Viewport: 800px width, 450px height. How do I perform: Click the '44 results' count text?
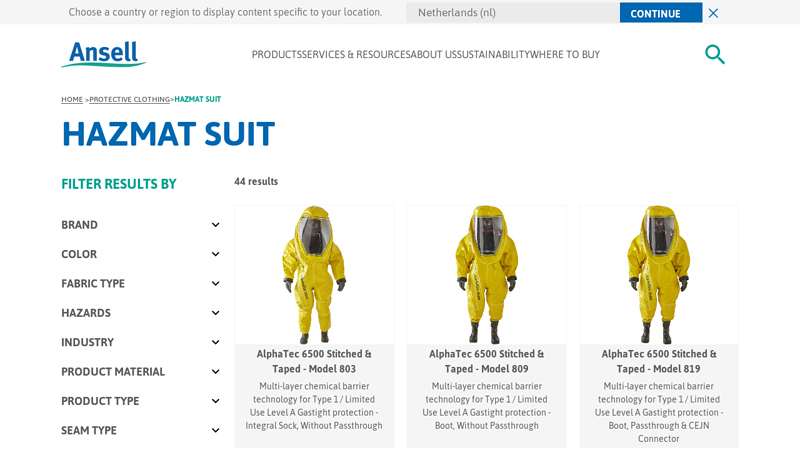pos(256,182)
